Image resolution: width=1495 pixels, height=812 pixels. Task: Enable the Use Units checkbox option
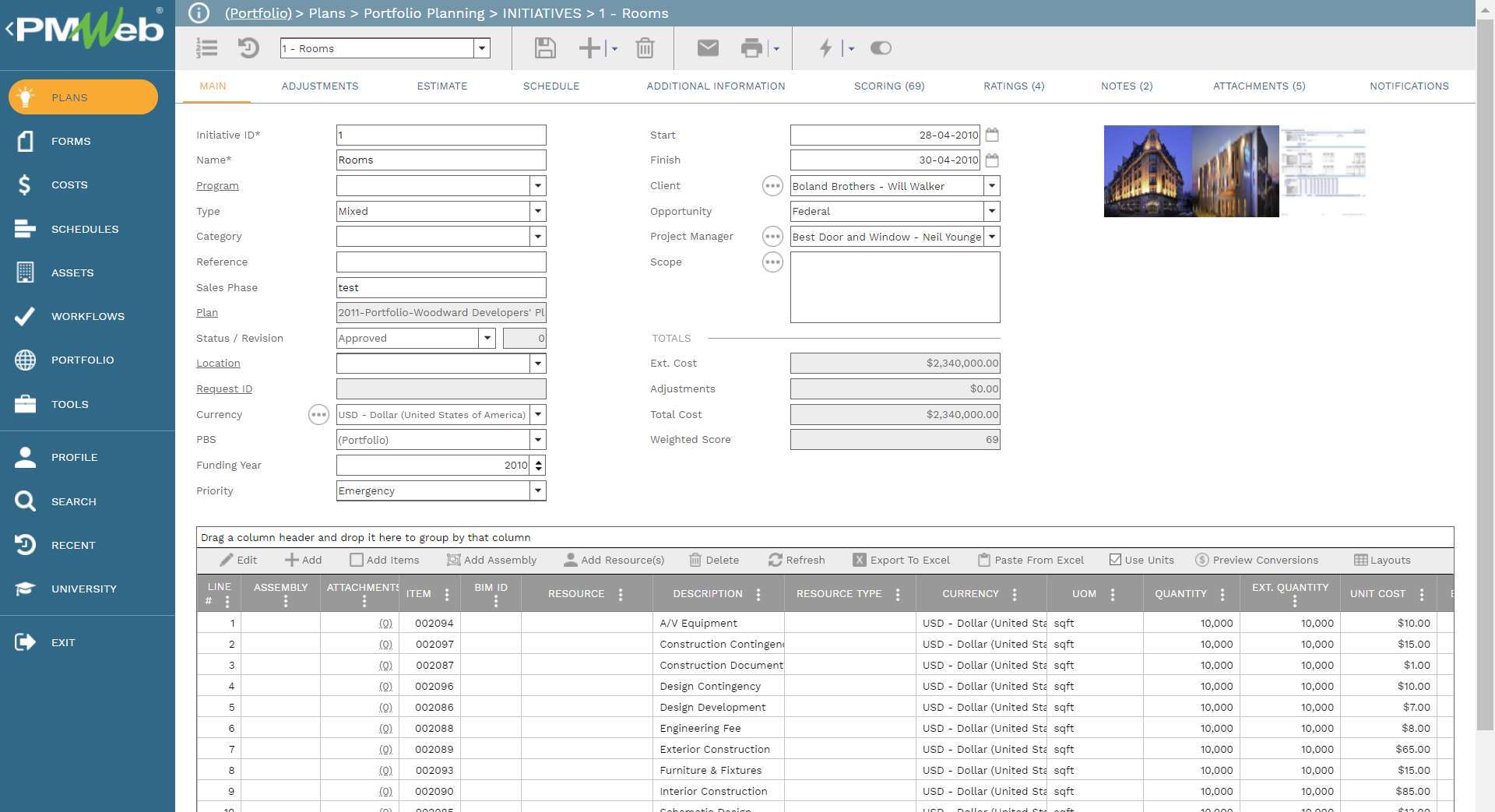click(1141, 560)
